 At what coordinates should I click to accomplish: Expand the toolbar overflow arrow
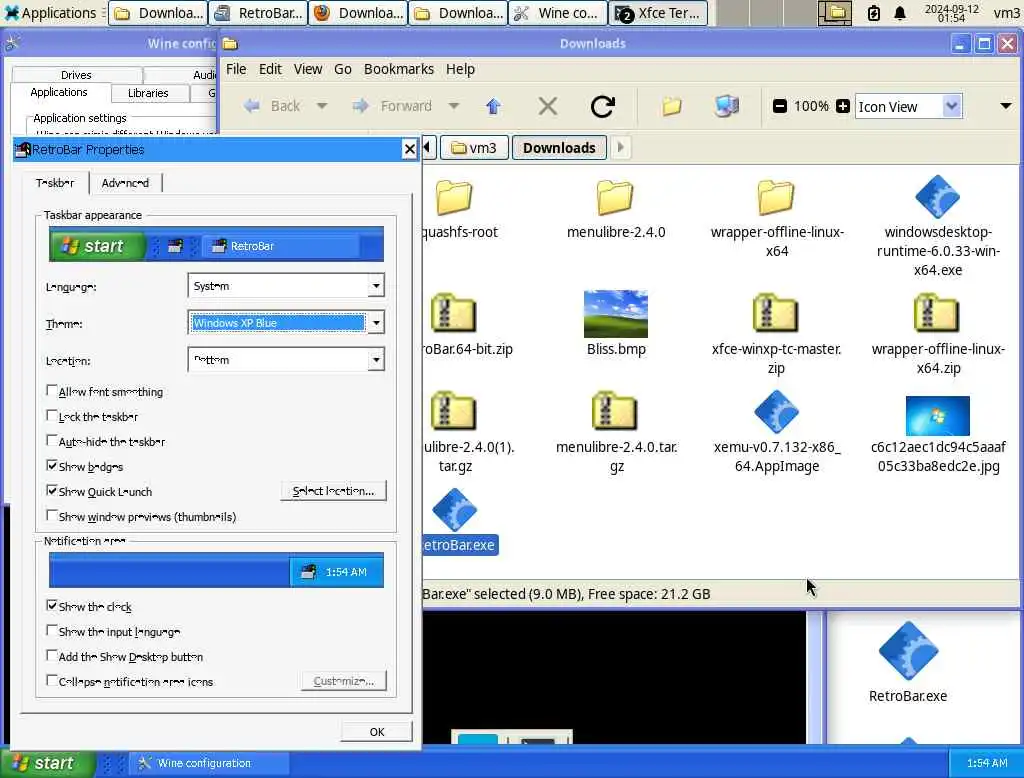(1006, 106)
